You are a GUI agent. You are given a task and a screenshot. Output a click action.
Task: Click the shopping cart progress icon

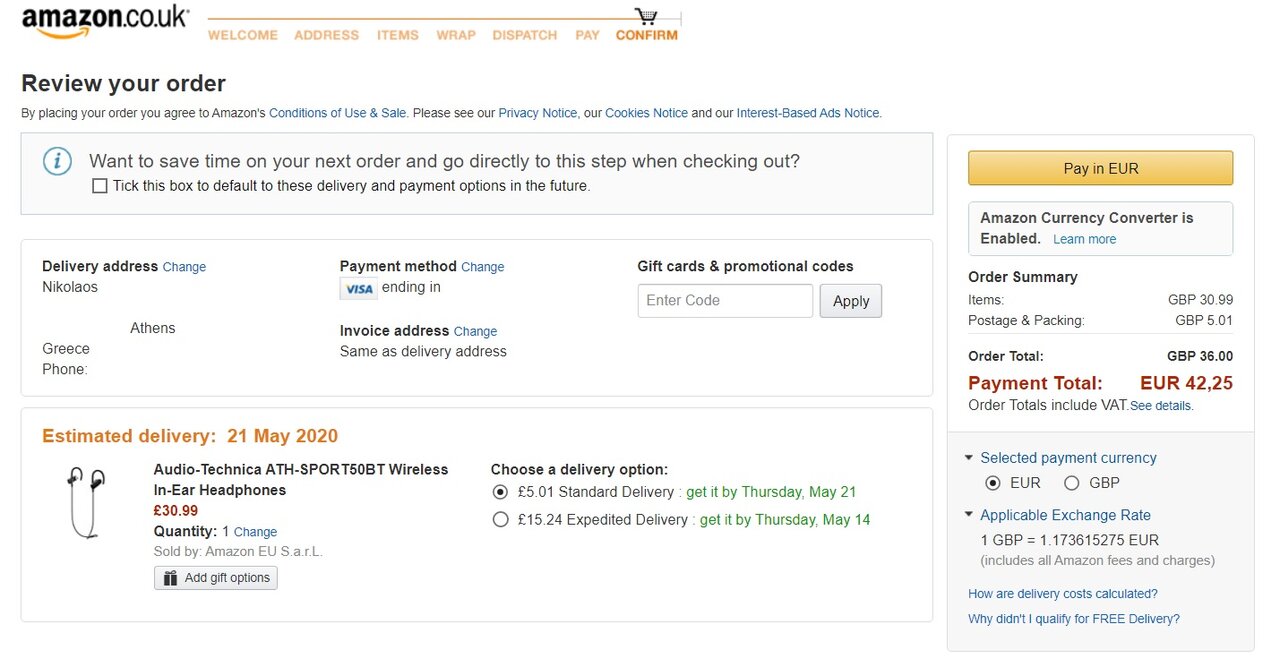click(x=646, y=17)
